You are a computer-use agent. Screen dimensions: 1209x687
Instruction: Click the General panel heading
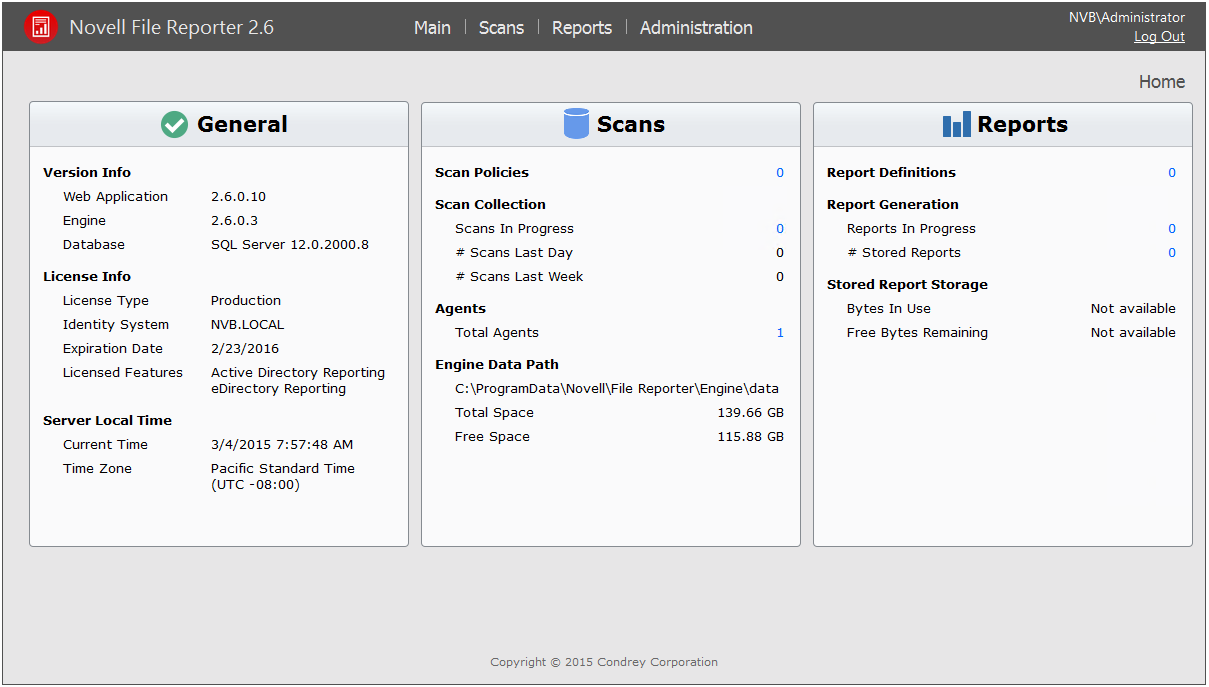(242, 124)
